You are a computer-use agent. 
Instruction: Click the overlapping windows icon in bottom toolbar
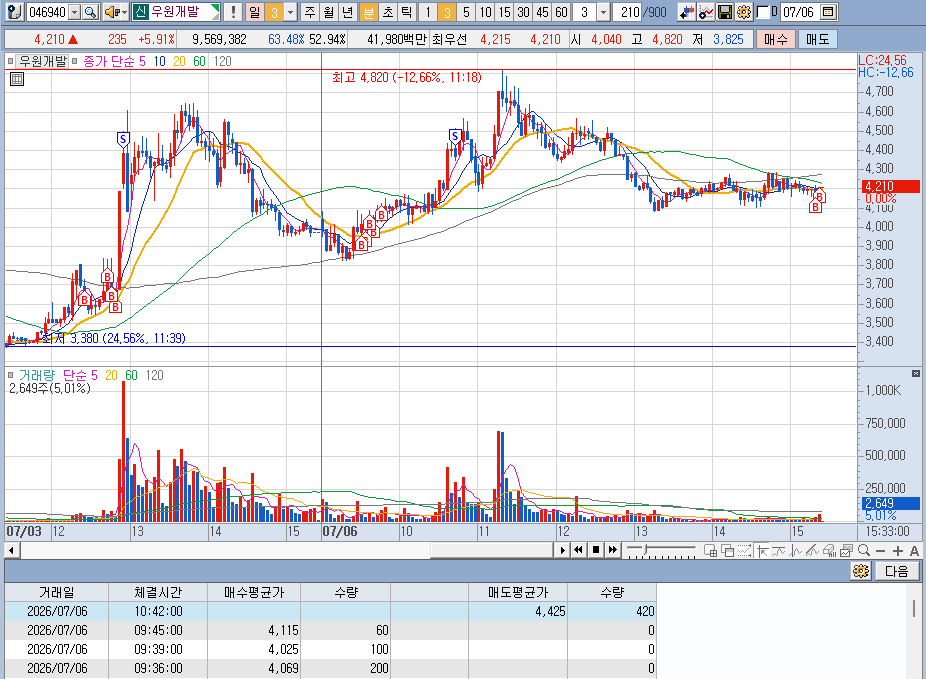[728, 551]
